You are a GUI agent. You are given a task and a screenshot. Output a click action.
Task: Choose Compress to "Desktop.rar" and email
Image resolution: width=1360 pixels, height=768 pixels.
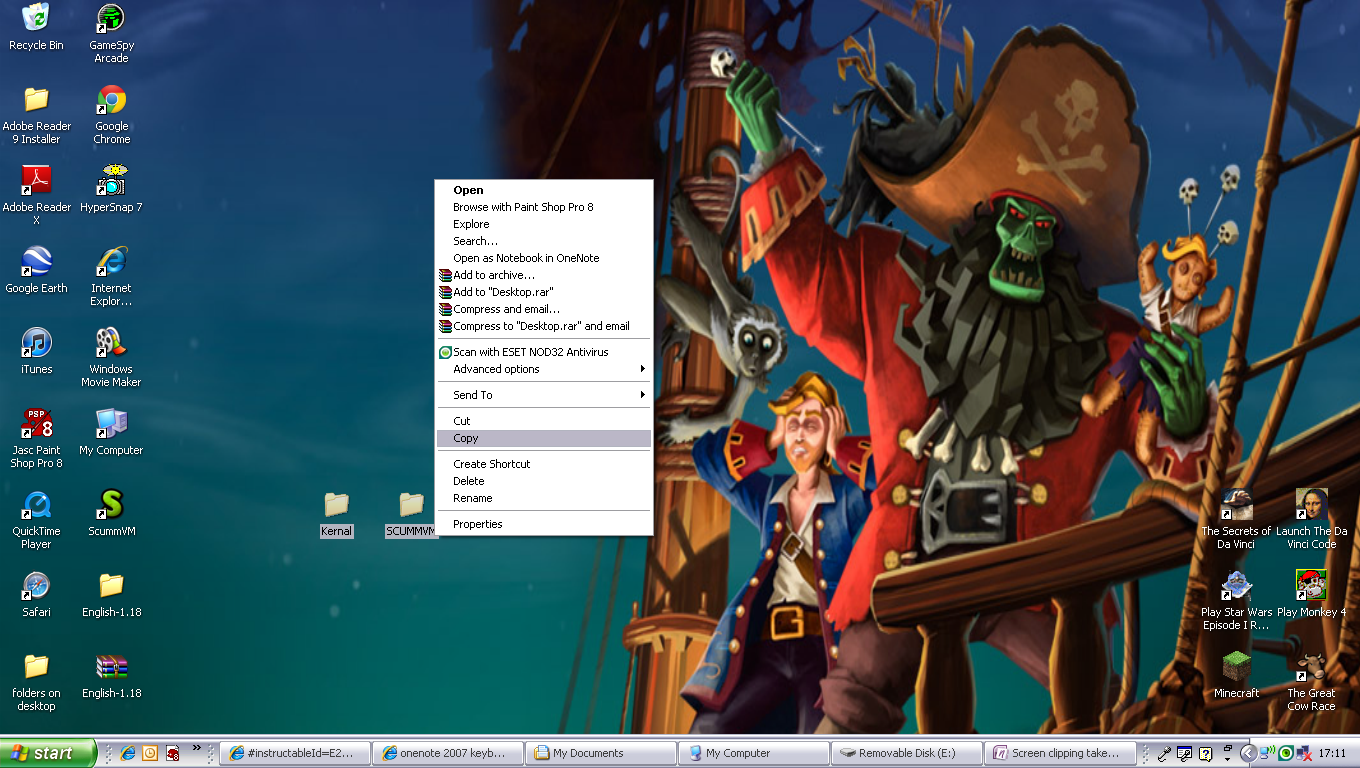pyautogui.click(x=544, y=326)
